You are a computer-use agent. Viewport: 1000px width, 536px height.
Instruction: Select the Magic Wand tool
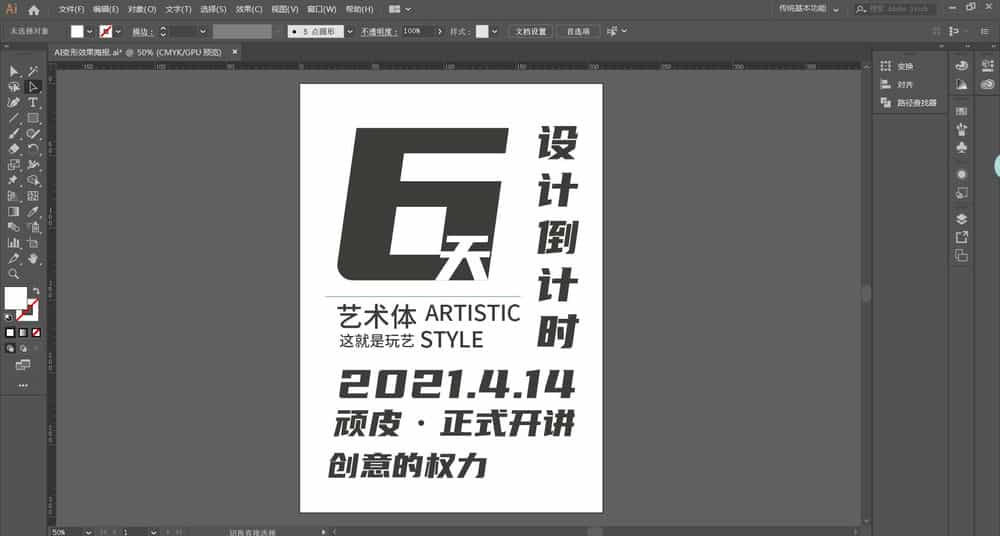click(33, 71)
